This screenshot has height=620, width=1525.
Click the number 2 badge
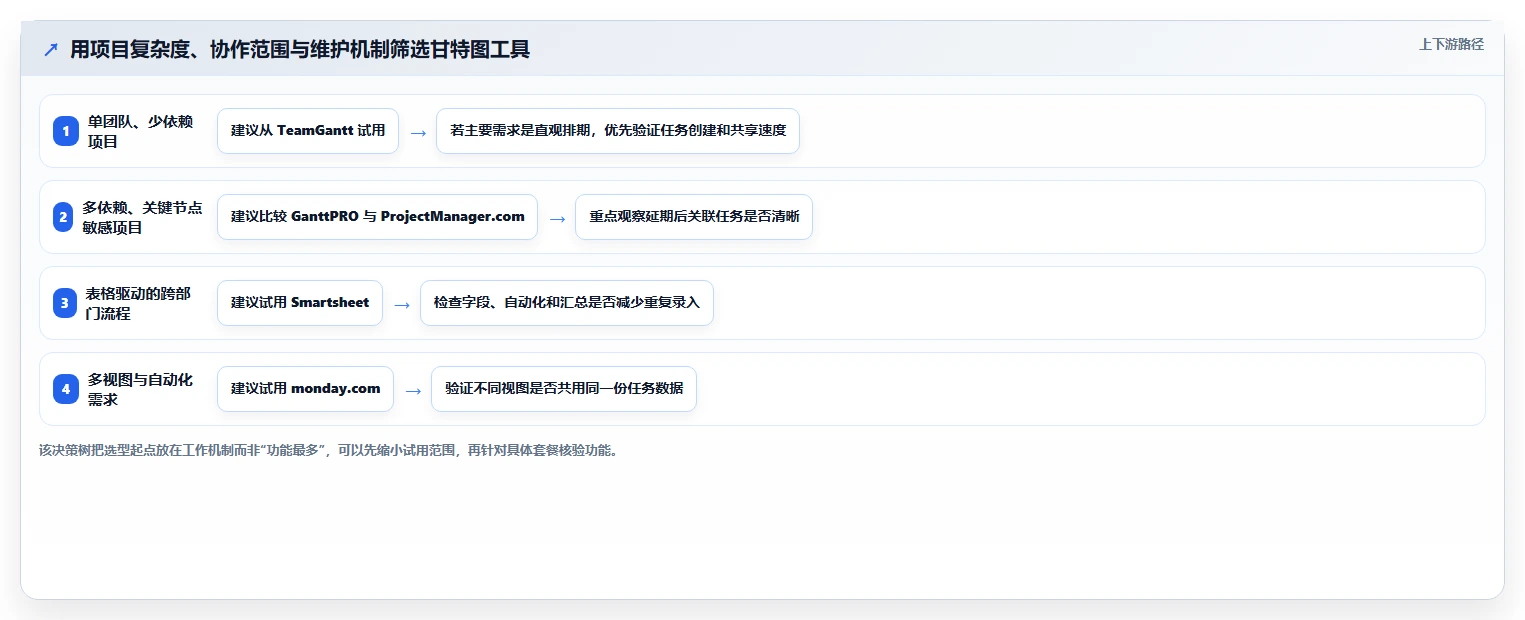[65, 217]
